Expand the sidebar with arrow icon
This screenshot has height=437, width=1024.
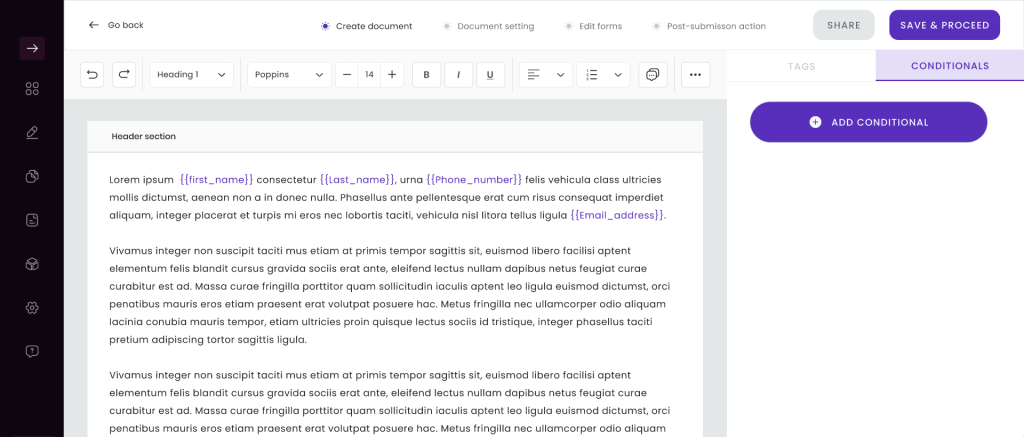tap(32, 48)
